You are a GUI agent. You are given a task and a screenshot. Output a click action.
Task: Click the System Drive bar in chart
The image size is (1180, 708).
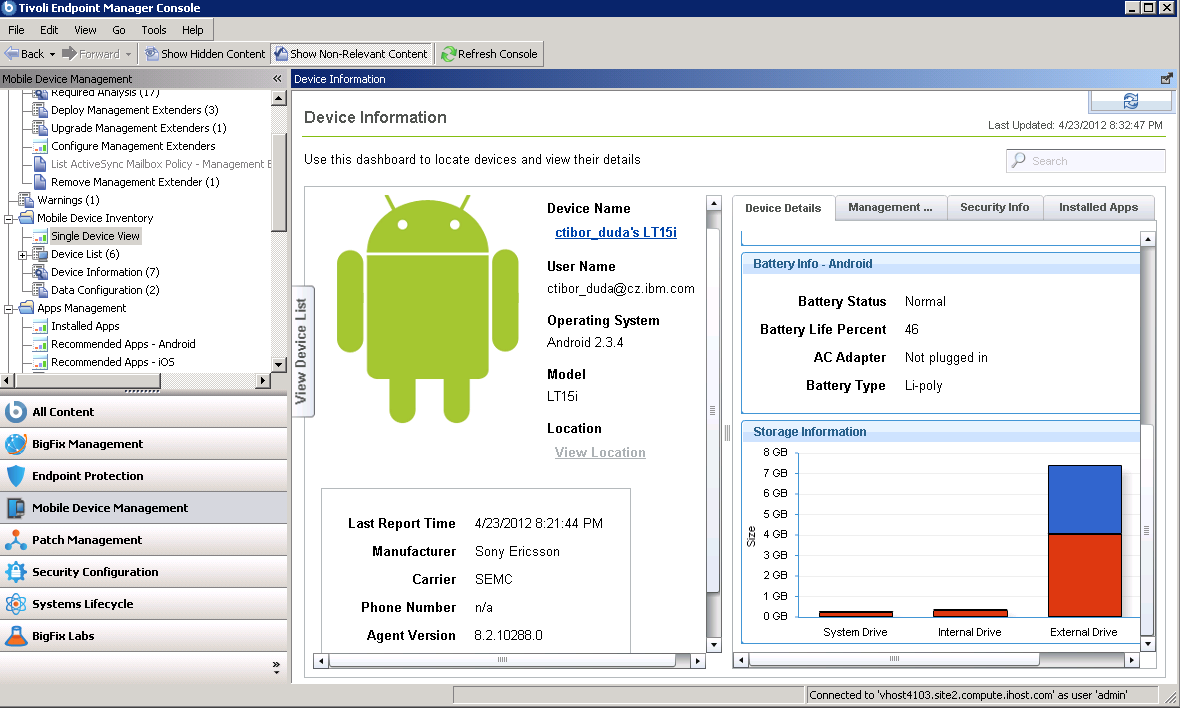coord(856,614)
